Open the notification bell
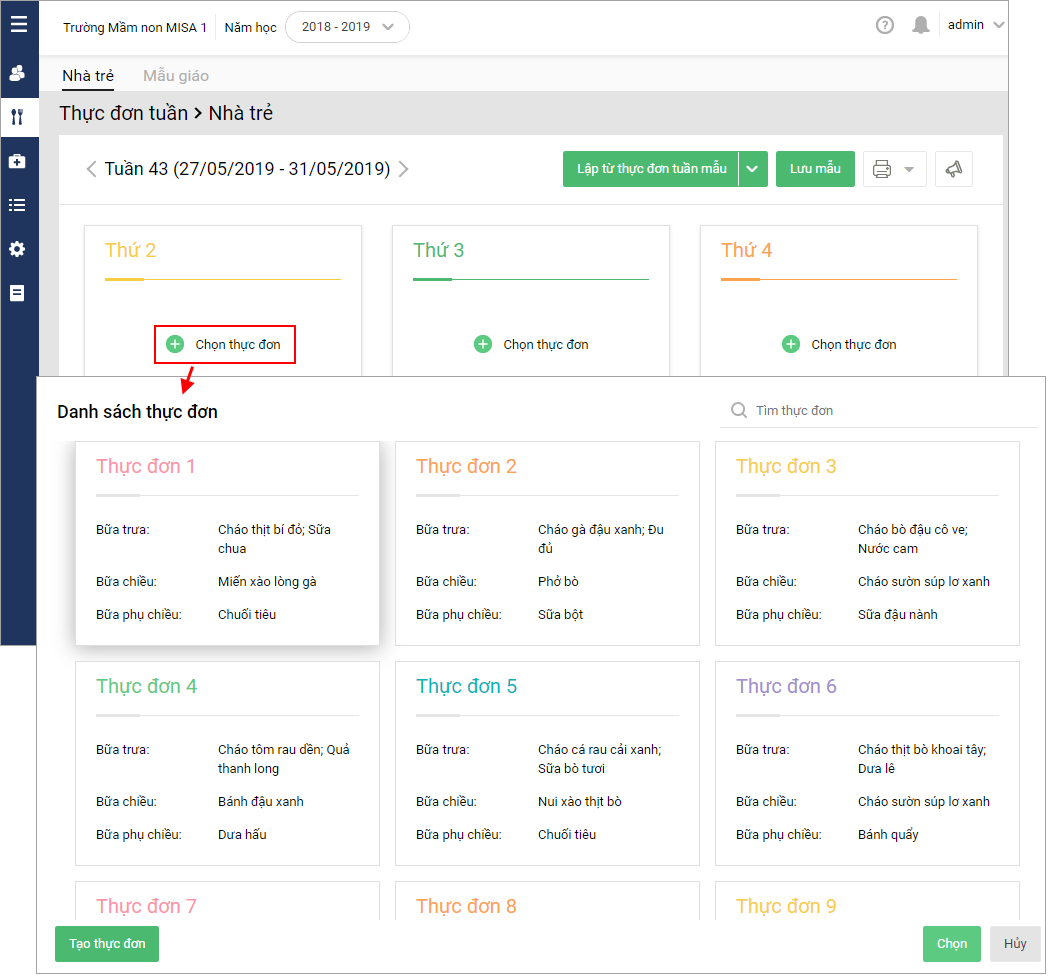1048x979 pixels. [921, 26]
